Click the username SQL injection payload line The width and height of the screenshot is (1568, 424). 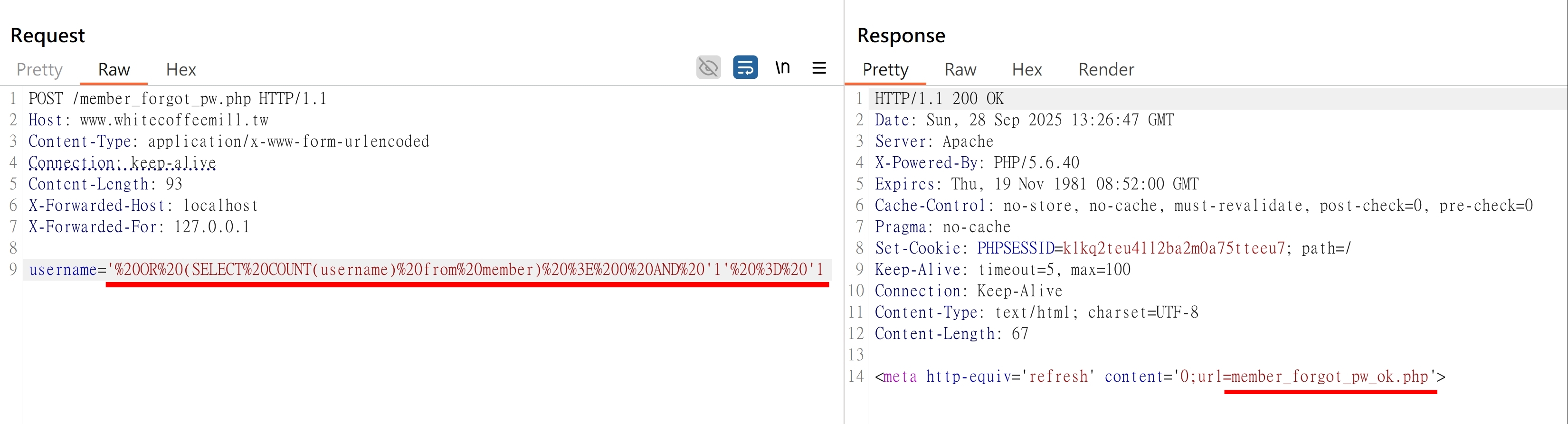[426, 270]
